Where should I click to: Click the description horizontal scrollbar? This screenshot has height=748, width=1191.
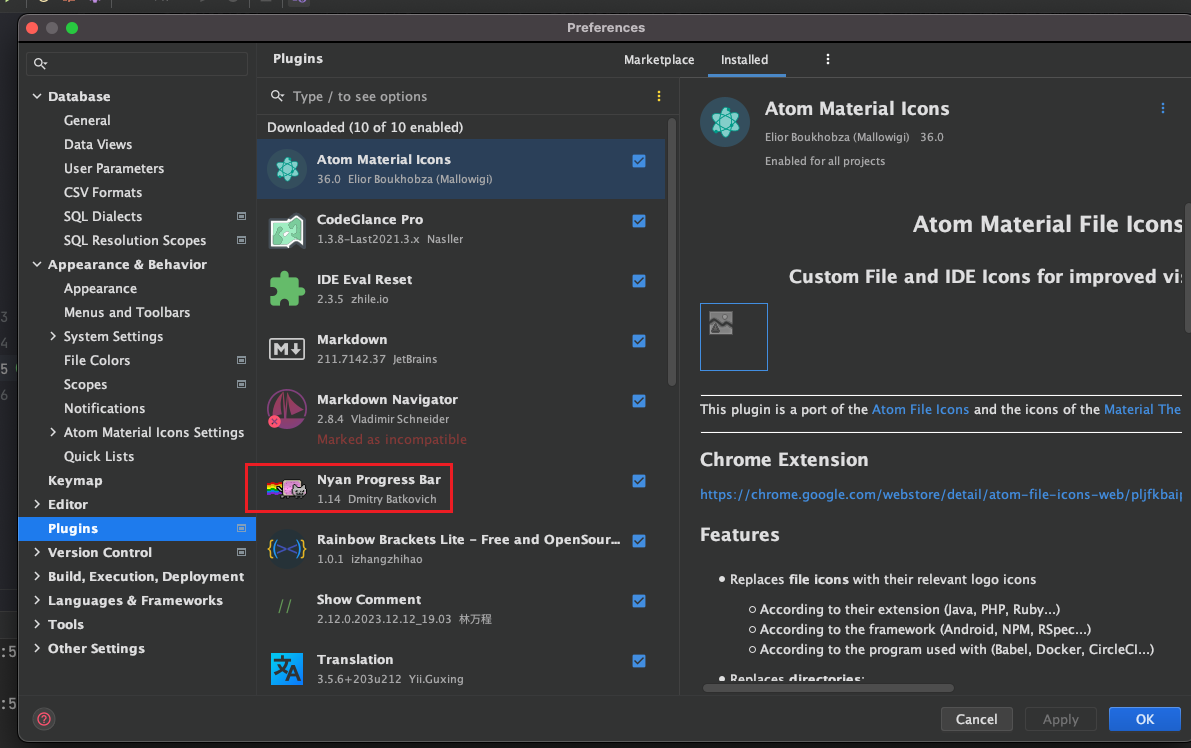828,688
